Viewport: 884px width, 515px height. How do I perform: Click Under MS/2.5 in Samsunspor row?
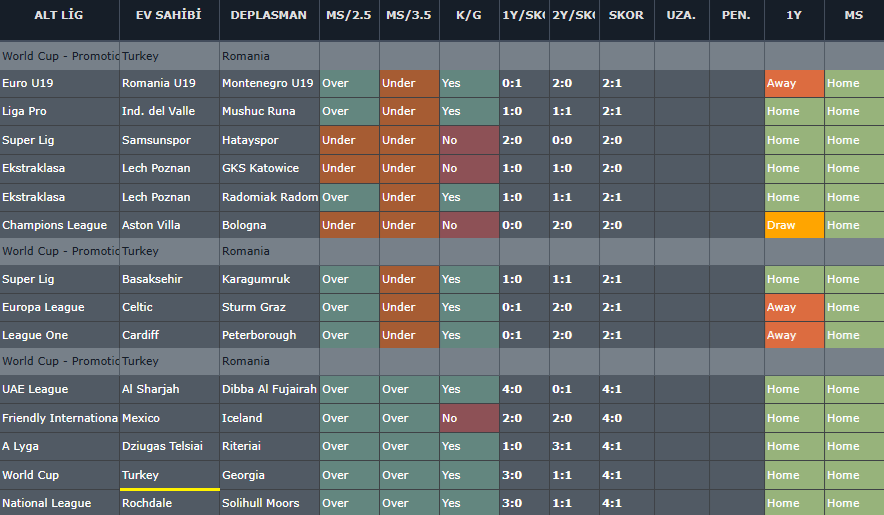pos(349,140)
